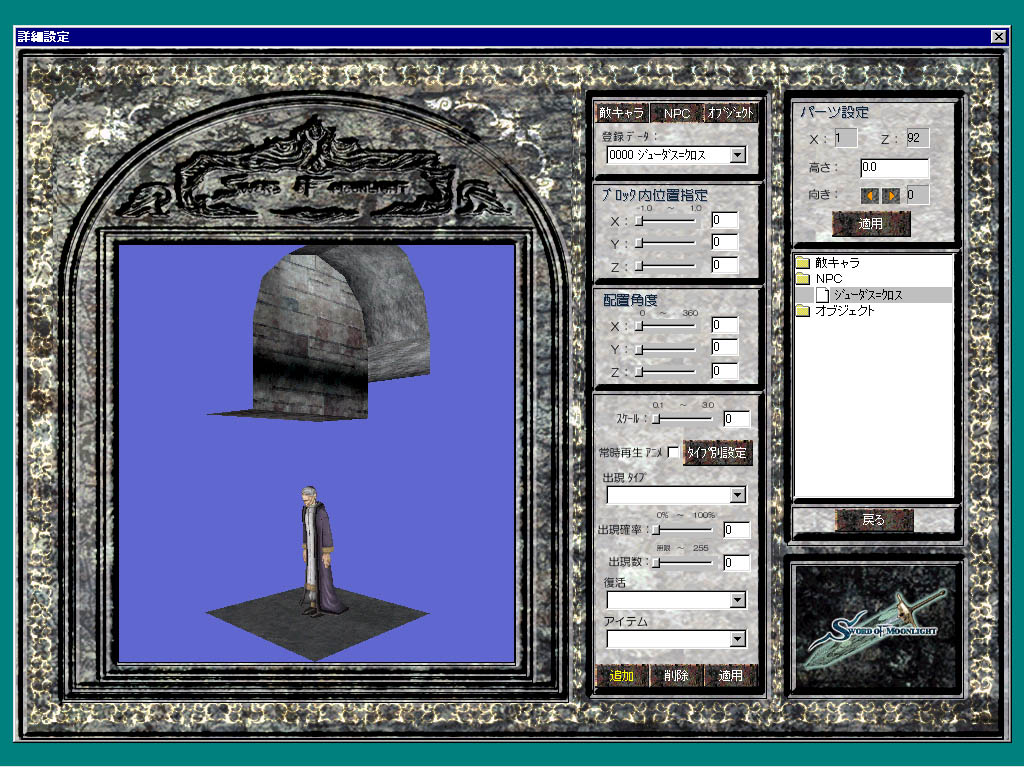This screenshot has width=1024, height=768.
Task: Adjust the 配置角度 Y slider
Action: (665, 350)
